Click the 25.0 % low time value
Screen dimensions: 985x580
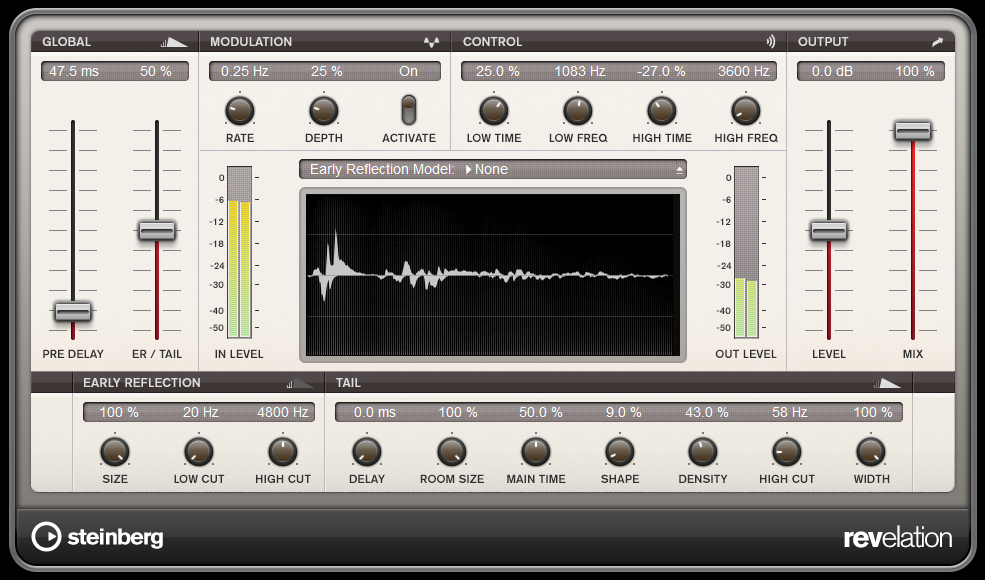tap(498, 72)
